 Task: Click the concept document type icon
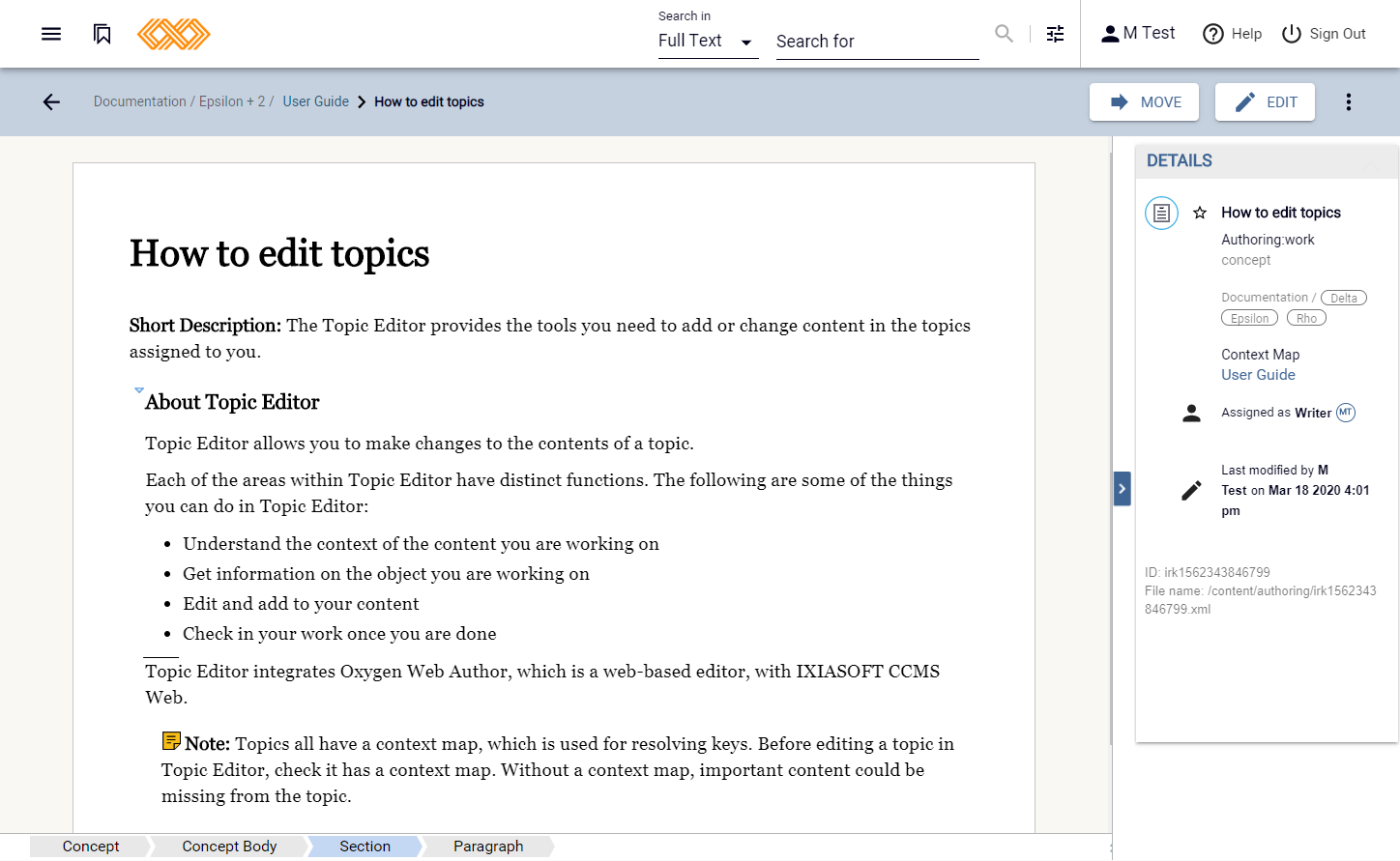click(1161, 213)
